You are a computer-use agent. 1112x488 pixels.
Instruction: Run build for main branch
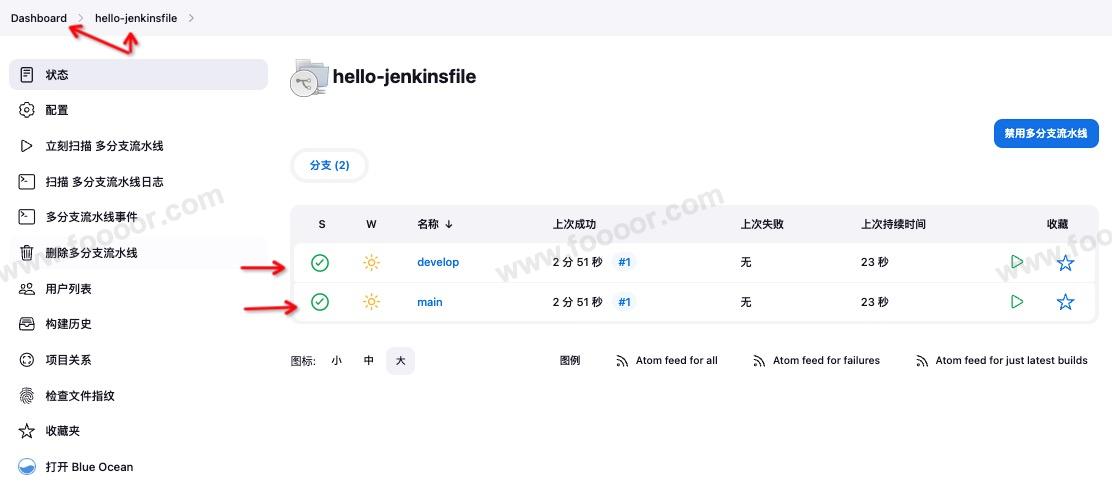tap(1017, 302)
